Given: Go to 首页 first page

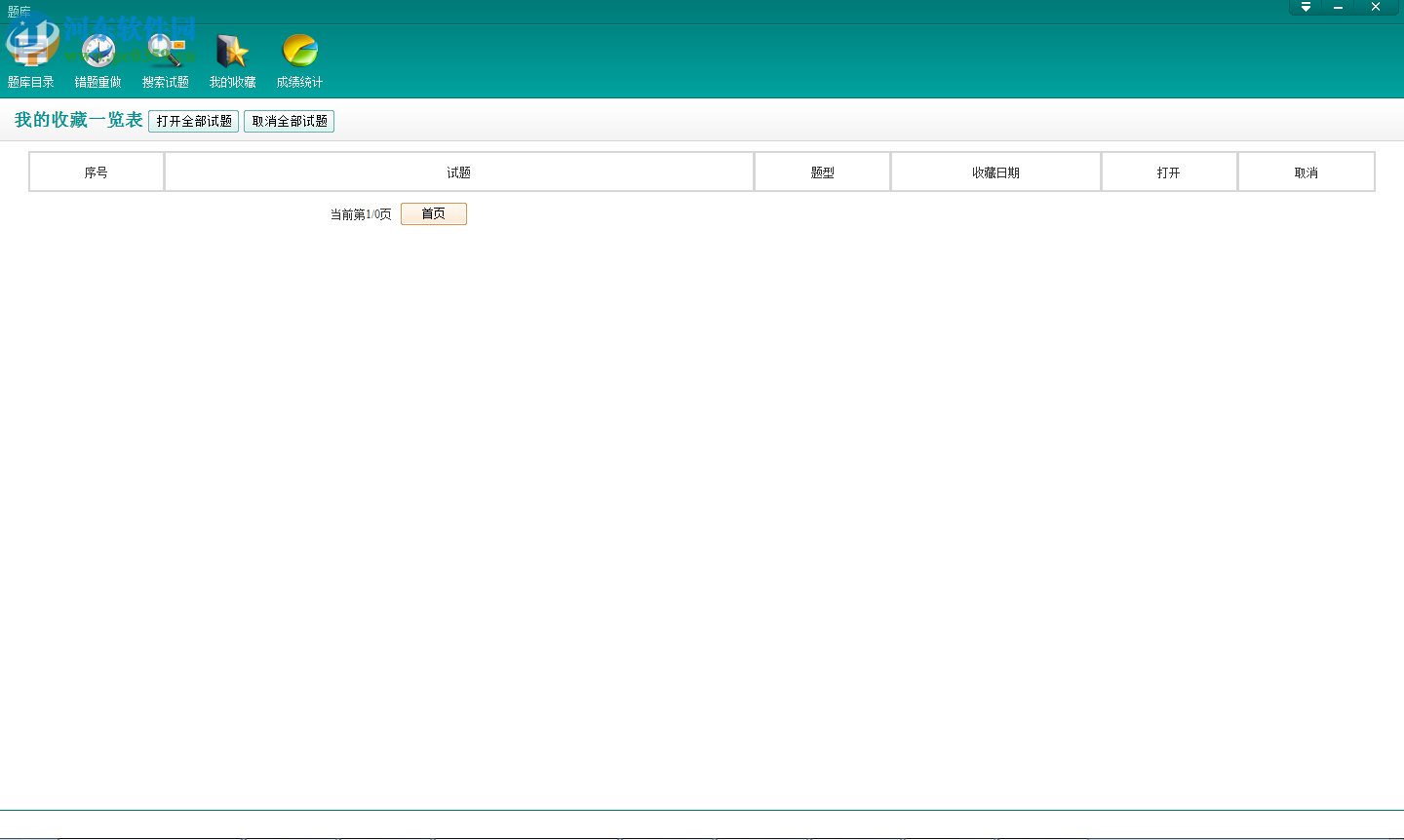Looking at the screenshot, I should tap(434, 213).
